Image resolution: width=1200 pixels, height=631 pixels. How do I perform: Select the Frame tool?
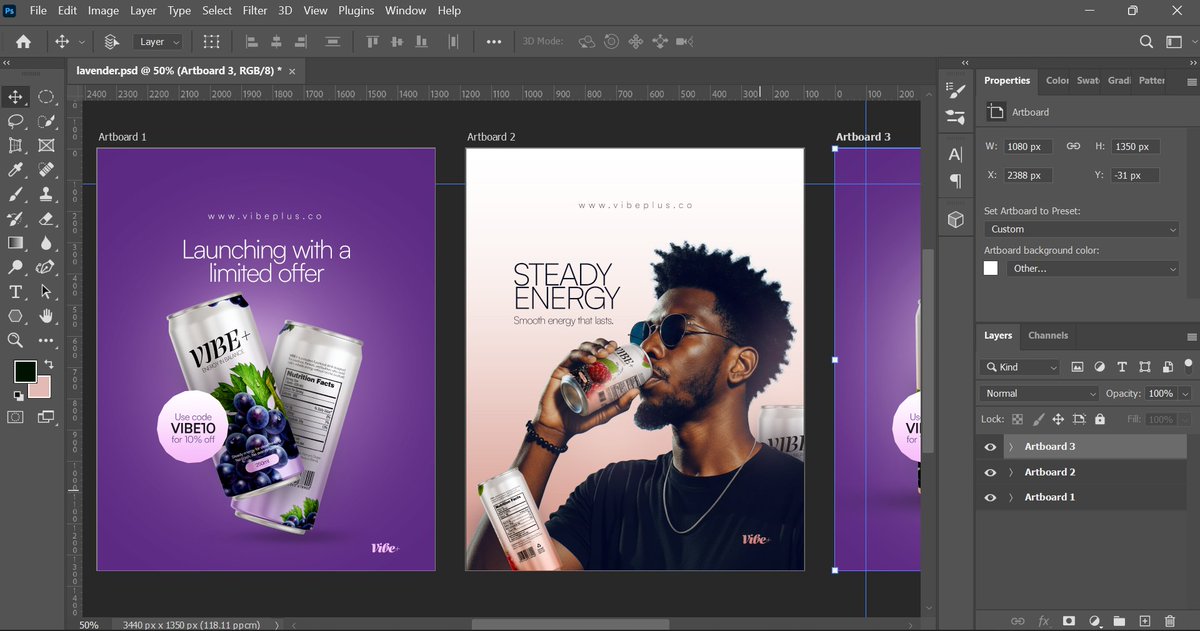46,146
